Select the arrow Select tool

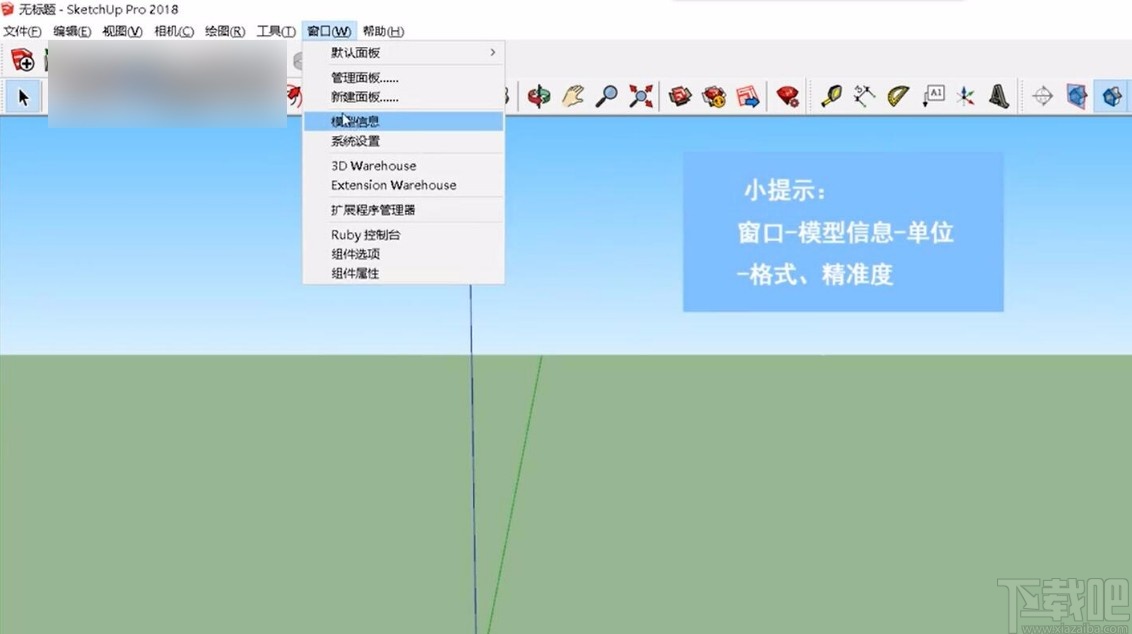tap(22, 96)
